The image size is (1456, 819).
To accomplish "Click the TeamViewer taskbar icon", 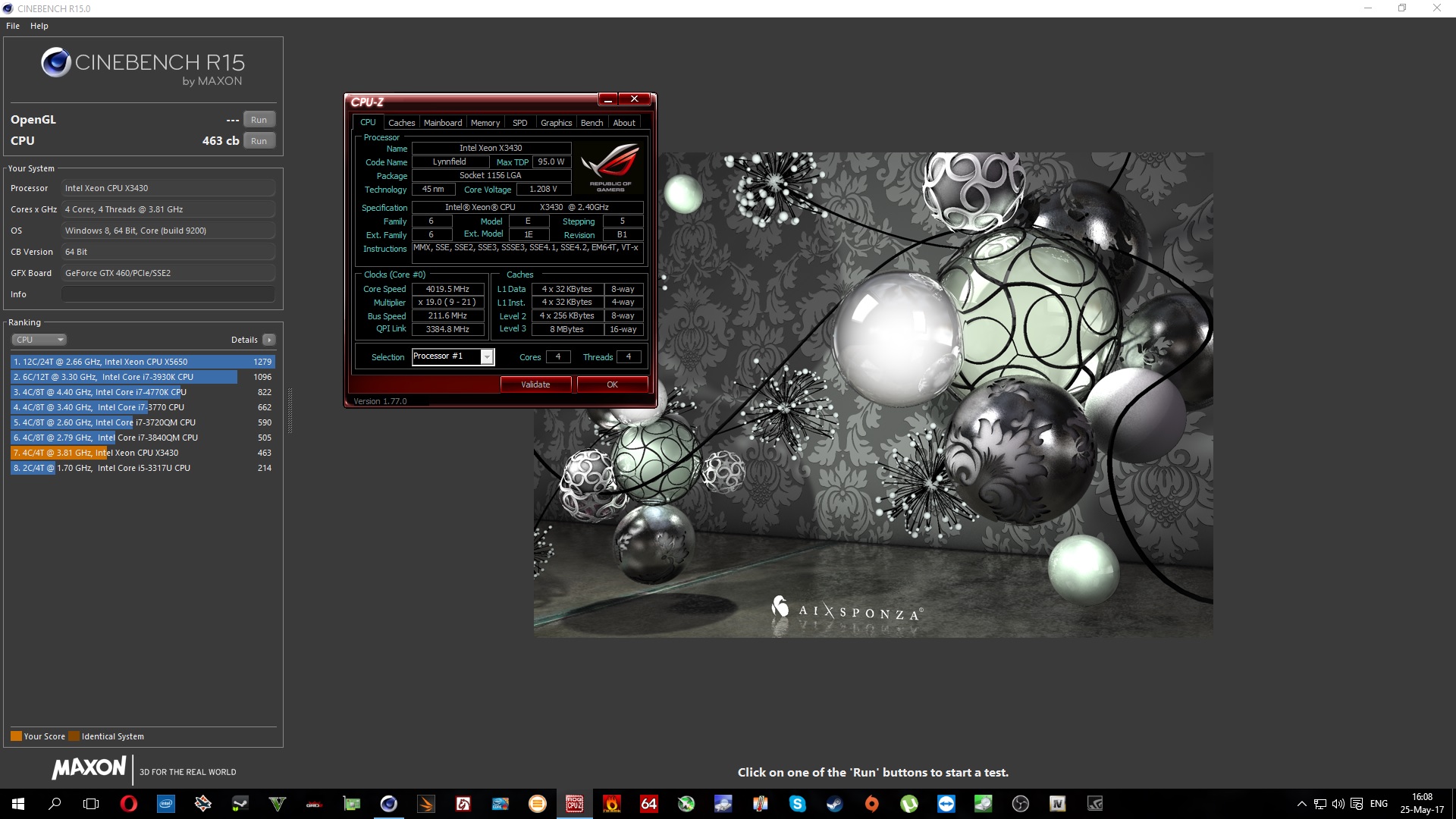I will point(946,804).
